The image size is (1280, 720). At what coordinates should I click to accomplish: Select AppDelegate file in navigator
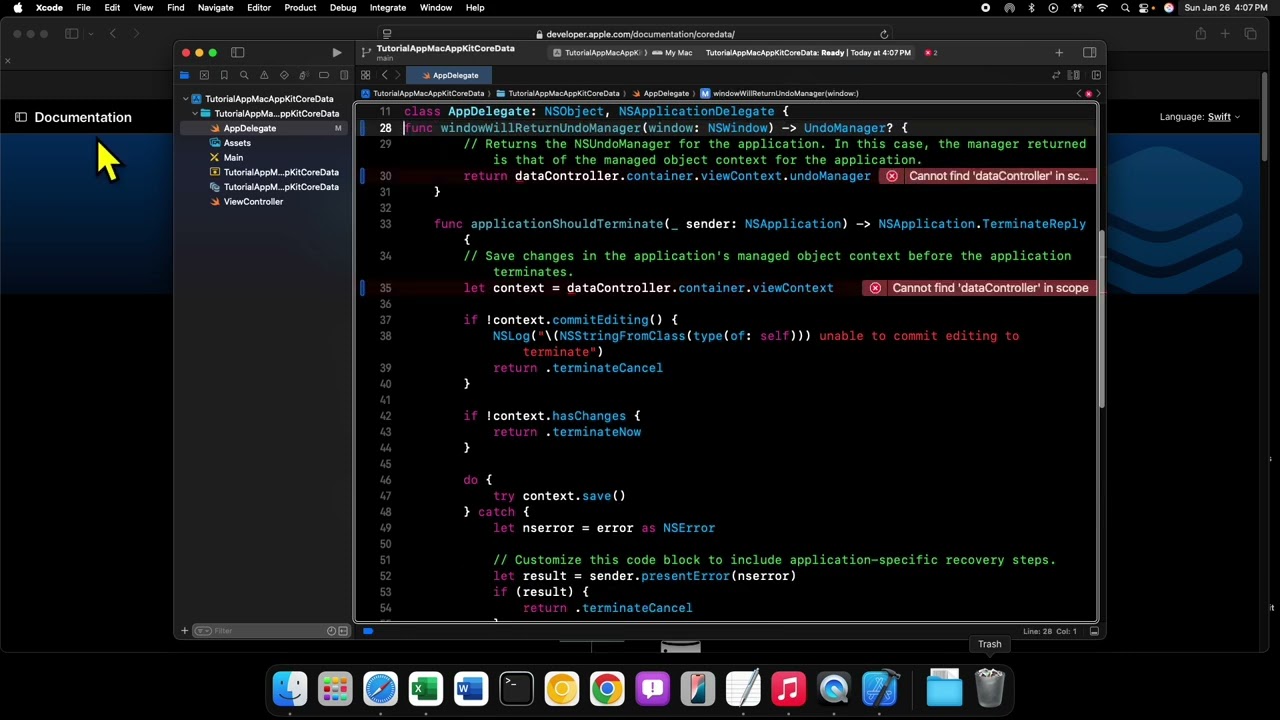click(x=250, y=128)
